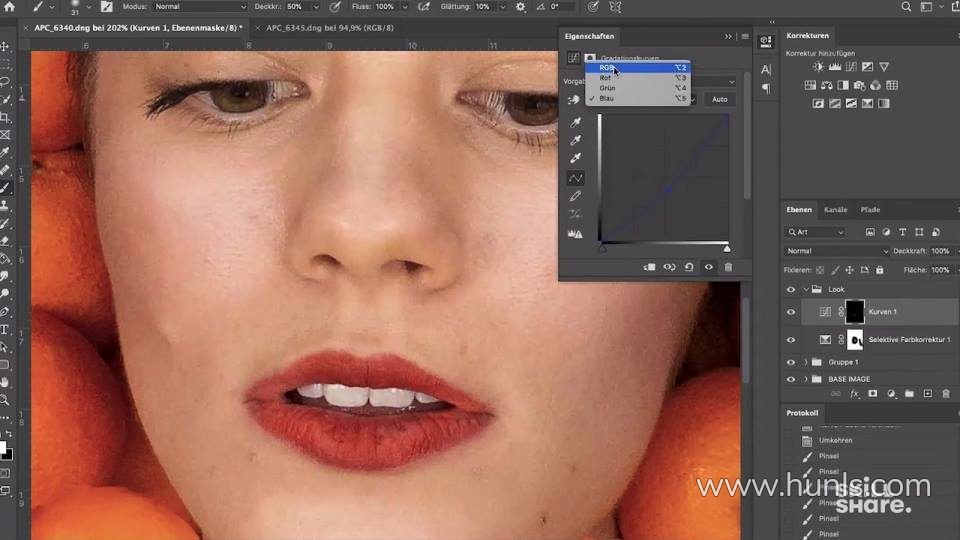Select the Eyedropper tool in toolbar
The image size is (960, 540).
tap(5, 152)
